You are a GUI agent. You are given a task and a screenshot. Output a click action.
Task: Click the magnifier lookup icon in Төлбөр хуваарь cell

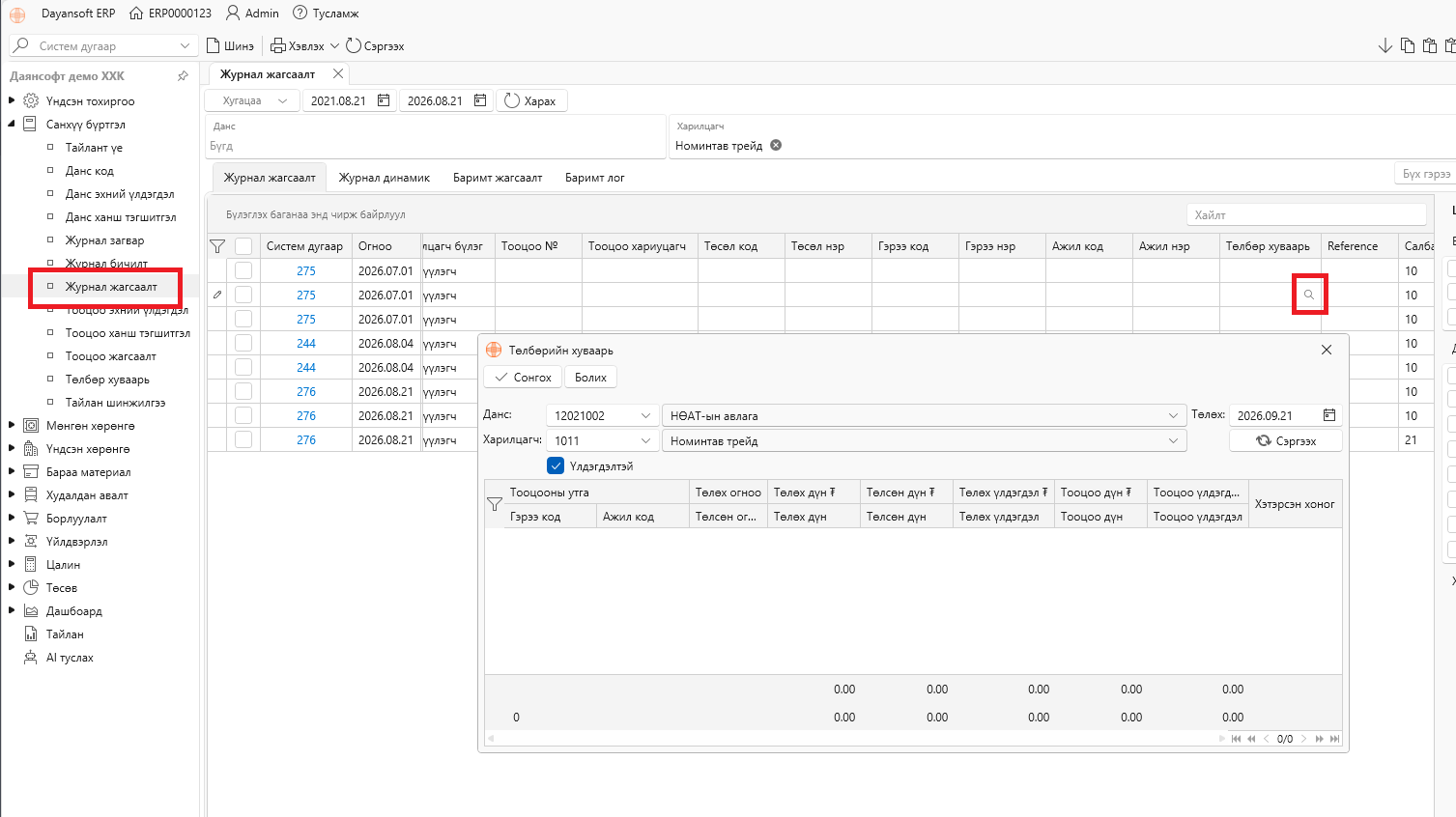[1309, 295]
